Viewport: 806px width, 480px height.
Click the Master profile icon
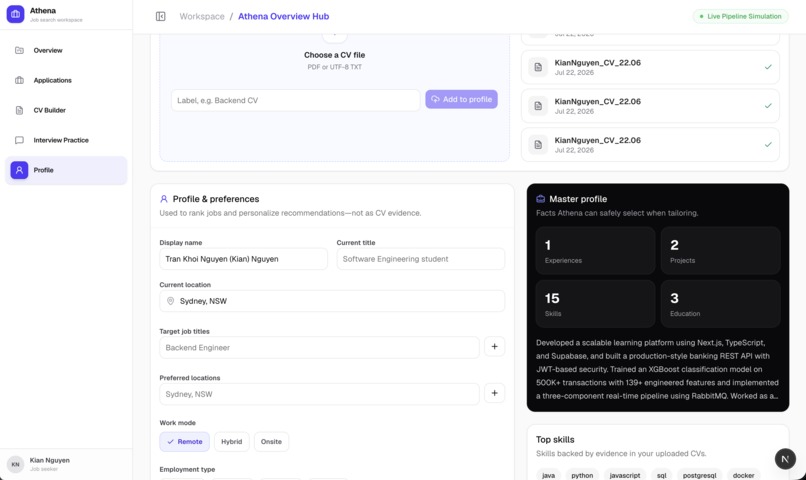tap(540, 199)
